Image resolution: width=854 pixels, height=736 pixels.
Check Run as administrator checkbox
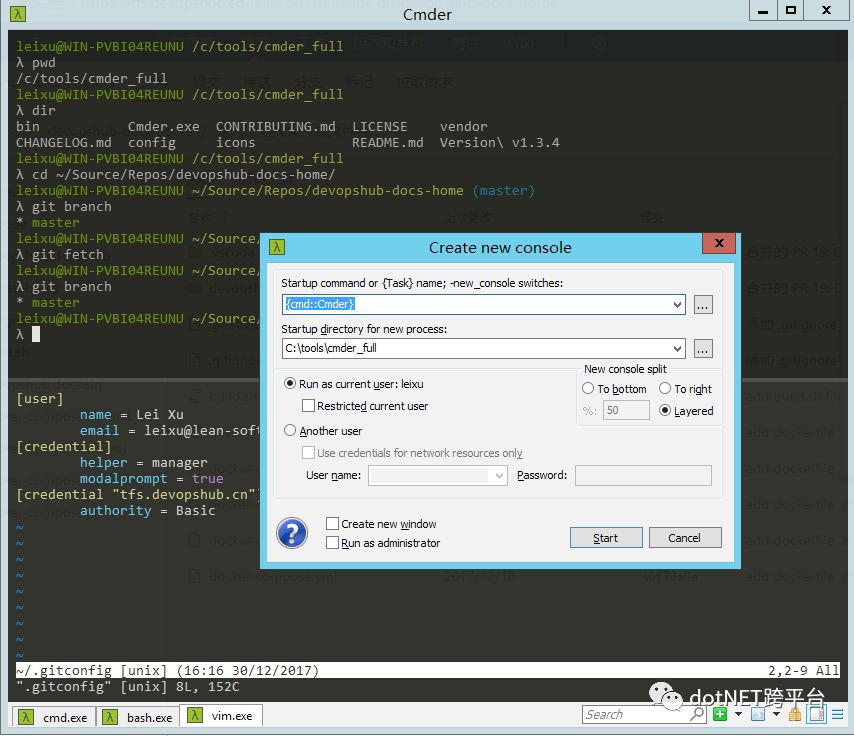pyautogui.click(x=332, y=543)
